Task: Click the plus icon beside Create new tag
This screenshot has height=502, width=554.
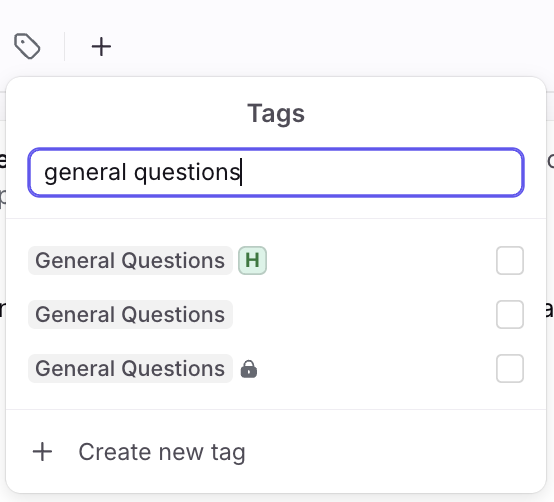Action: (x=42, y=451)
